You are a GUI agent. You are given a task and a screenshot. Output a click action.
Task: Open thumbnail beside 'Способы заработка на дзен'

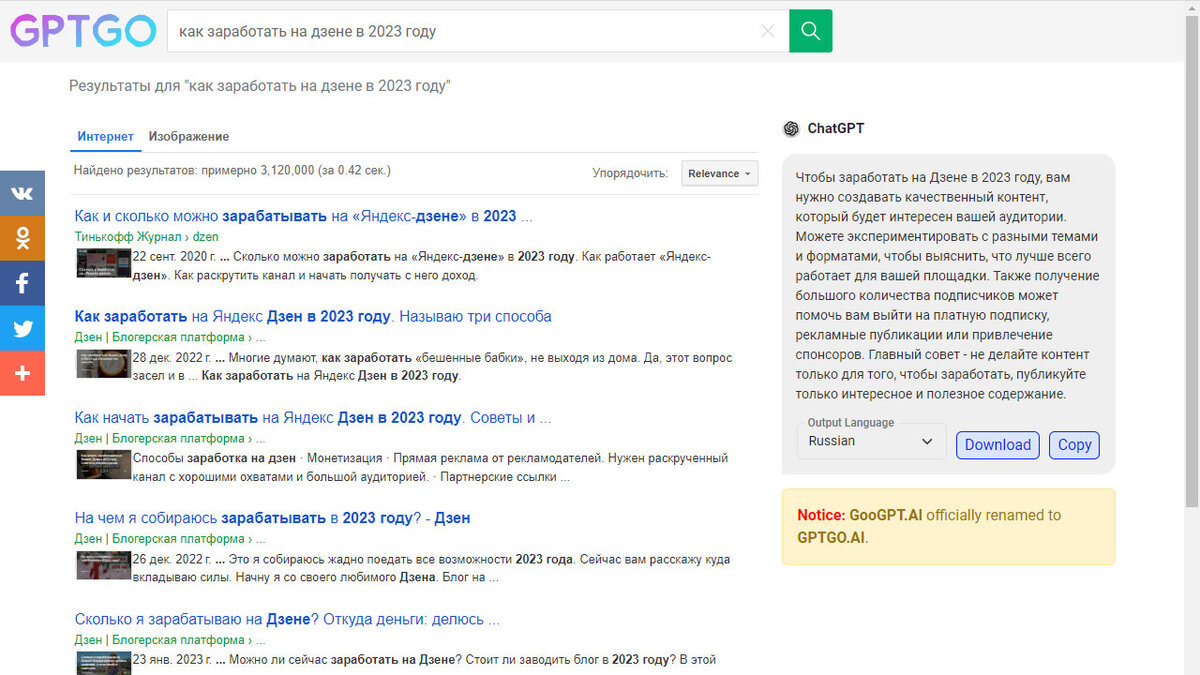click(x=104, y=465)
